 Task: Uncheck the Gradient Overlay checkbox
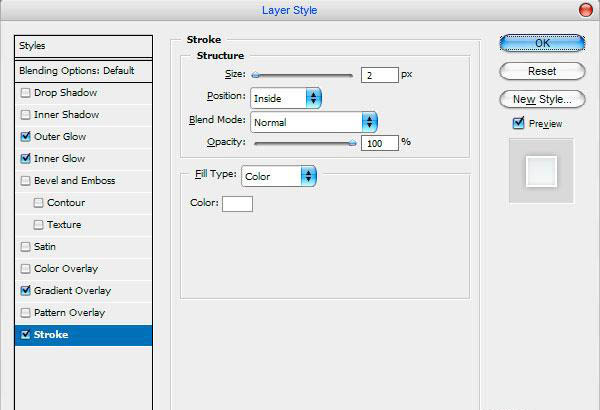click(25, 291)
